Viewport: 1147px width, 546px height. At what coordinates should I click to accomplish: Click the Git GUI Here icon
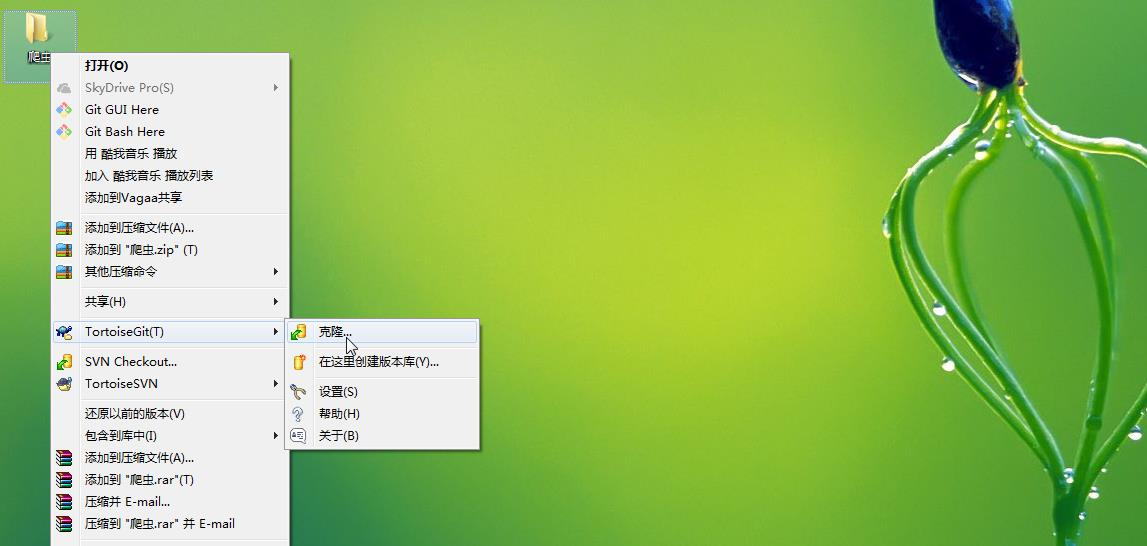64,110
